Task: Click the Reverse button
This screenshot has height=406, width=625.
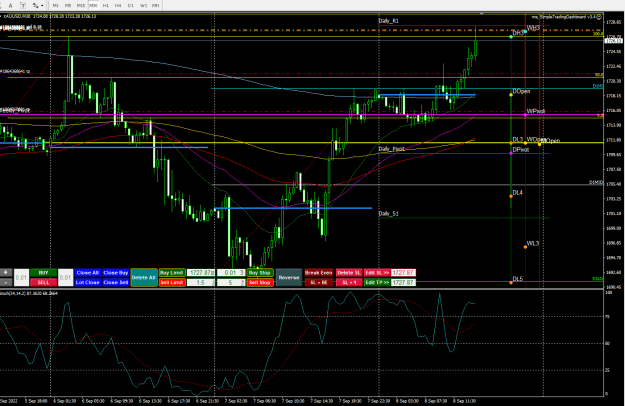Action: point(289,278)
